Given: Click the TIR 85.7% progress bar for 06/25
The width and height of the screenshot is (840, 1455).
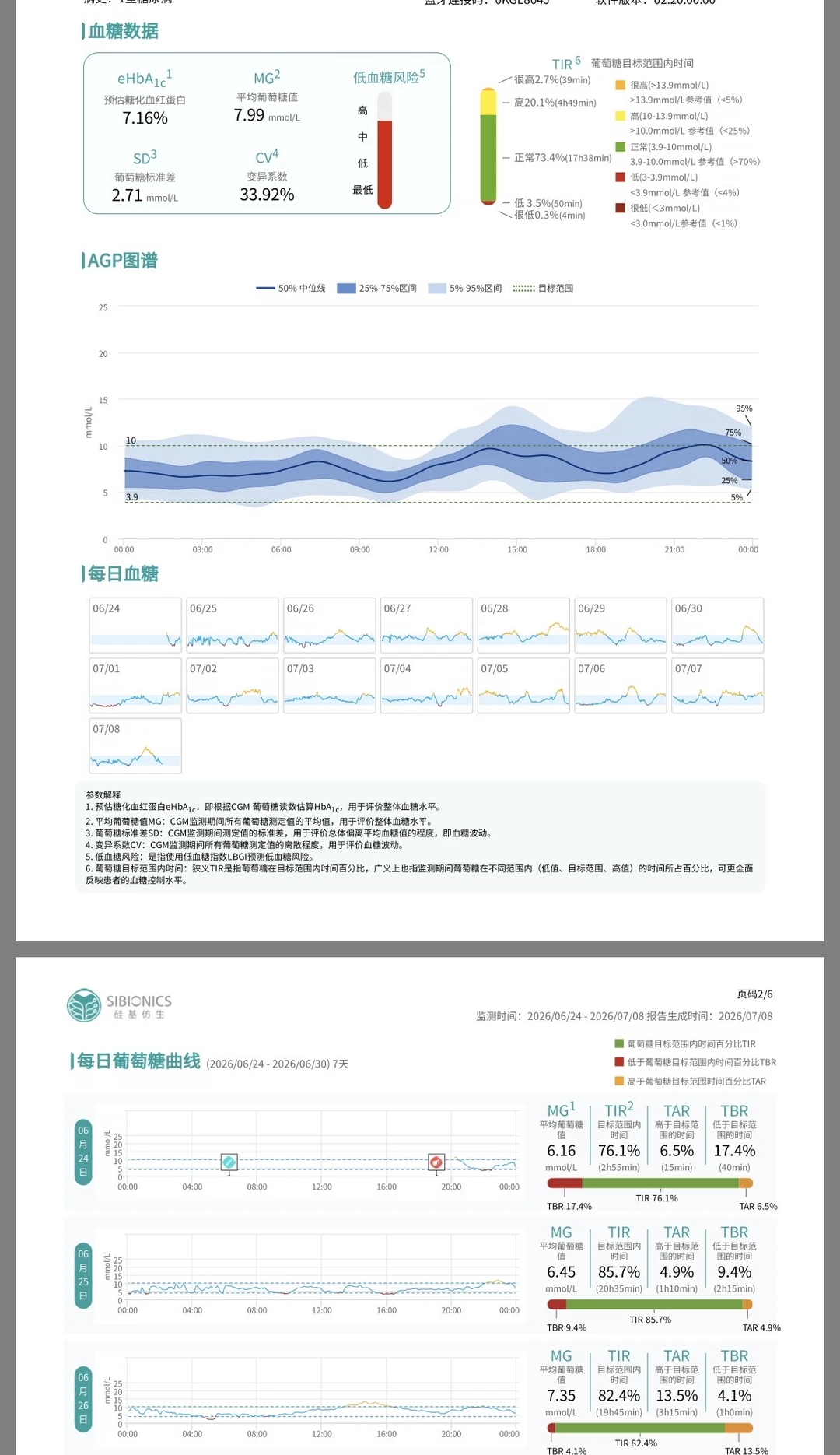Looking at the screenshot, I should 650,1304.
